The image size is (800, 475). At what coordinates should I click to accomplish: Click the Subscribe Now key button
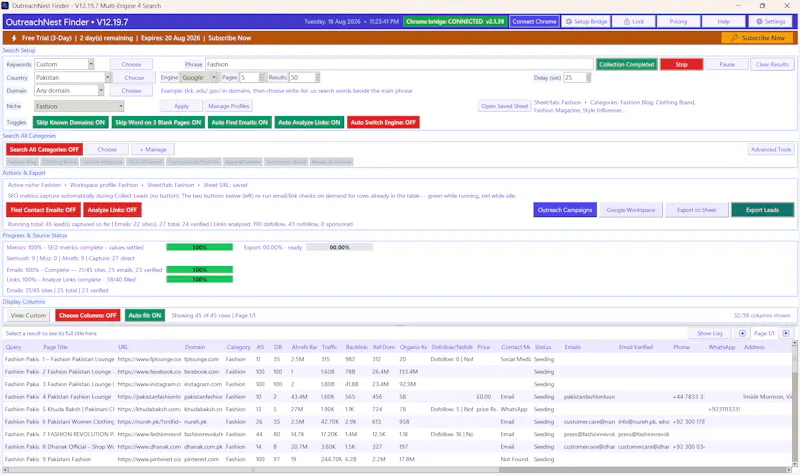coord(757,38)
